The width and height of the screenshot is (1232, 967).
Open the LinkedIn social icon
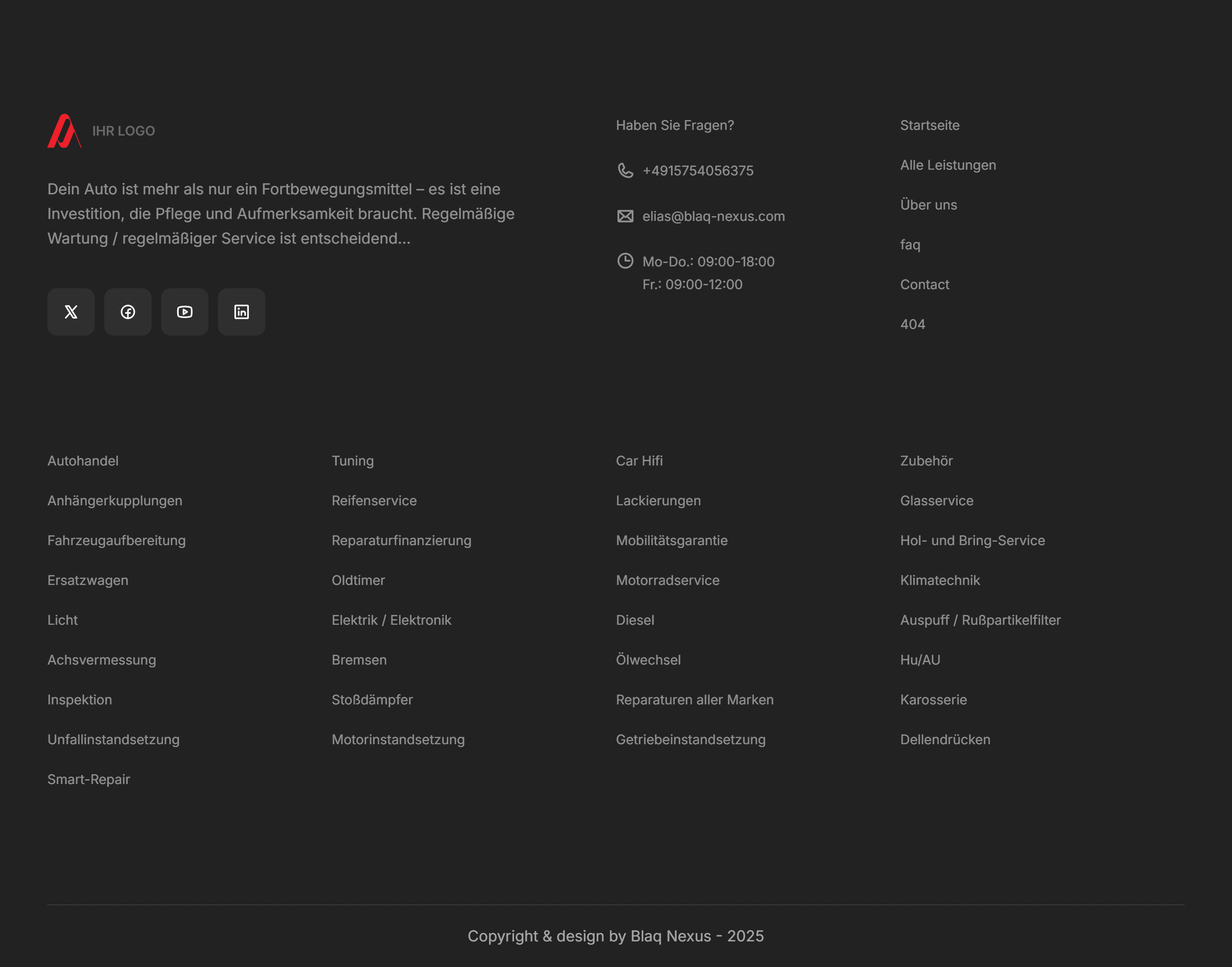click(x=242, y=312)
